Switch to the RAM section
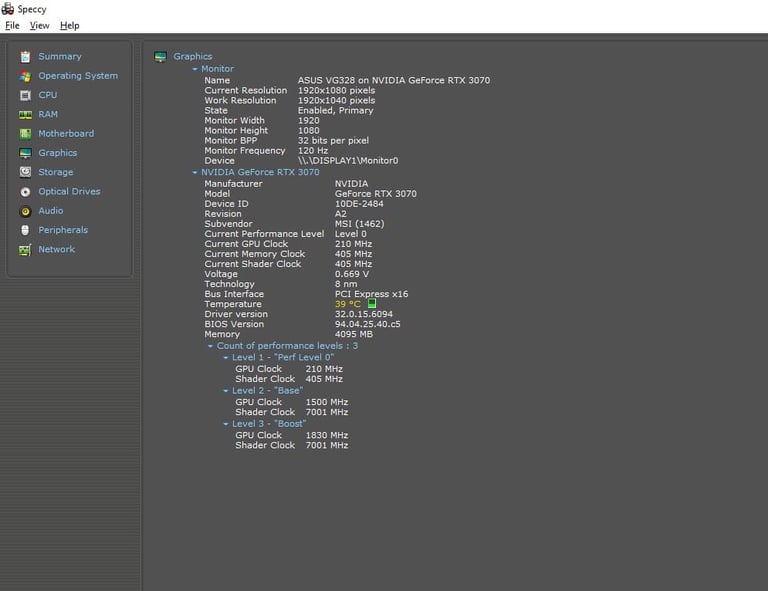The image size is (768, 591). pos(48,115)
